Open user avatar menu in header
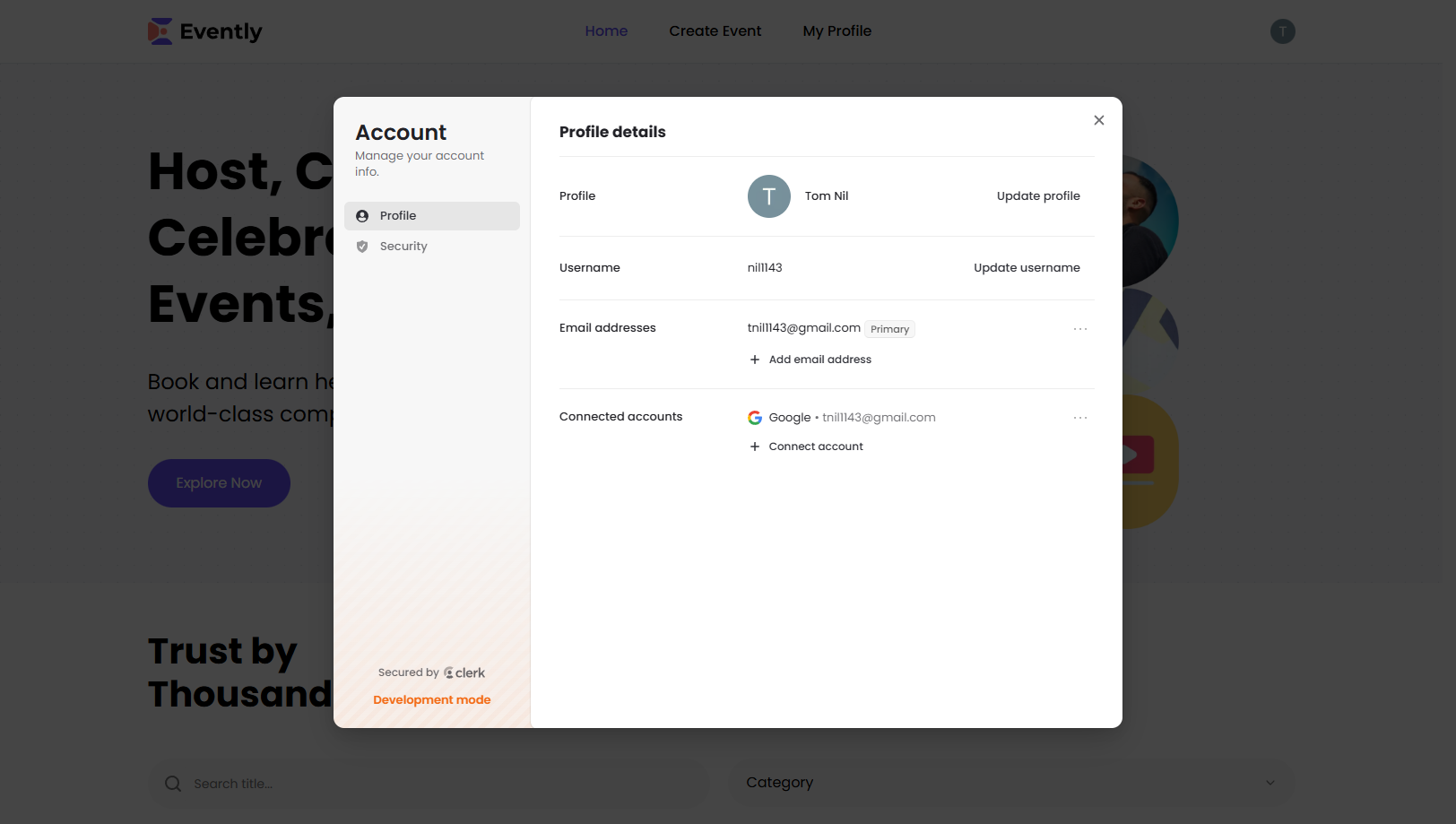The image size is (1456, 824). 1282,31
